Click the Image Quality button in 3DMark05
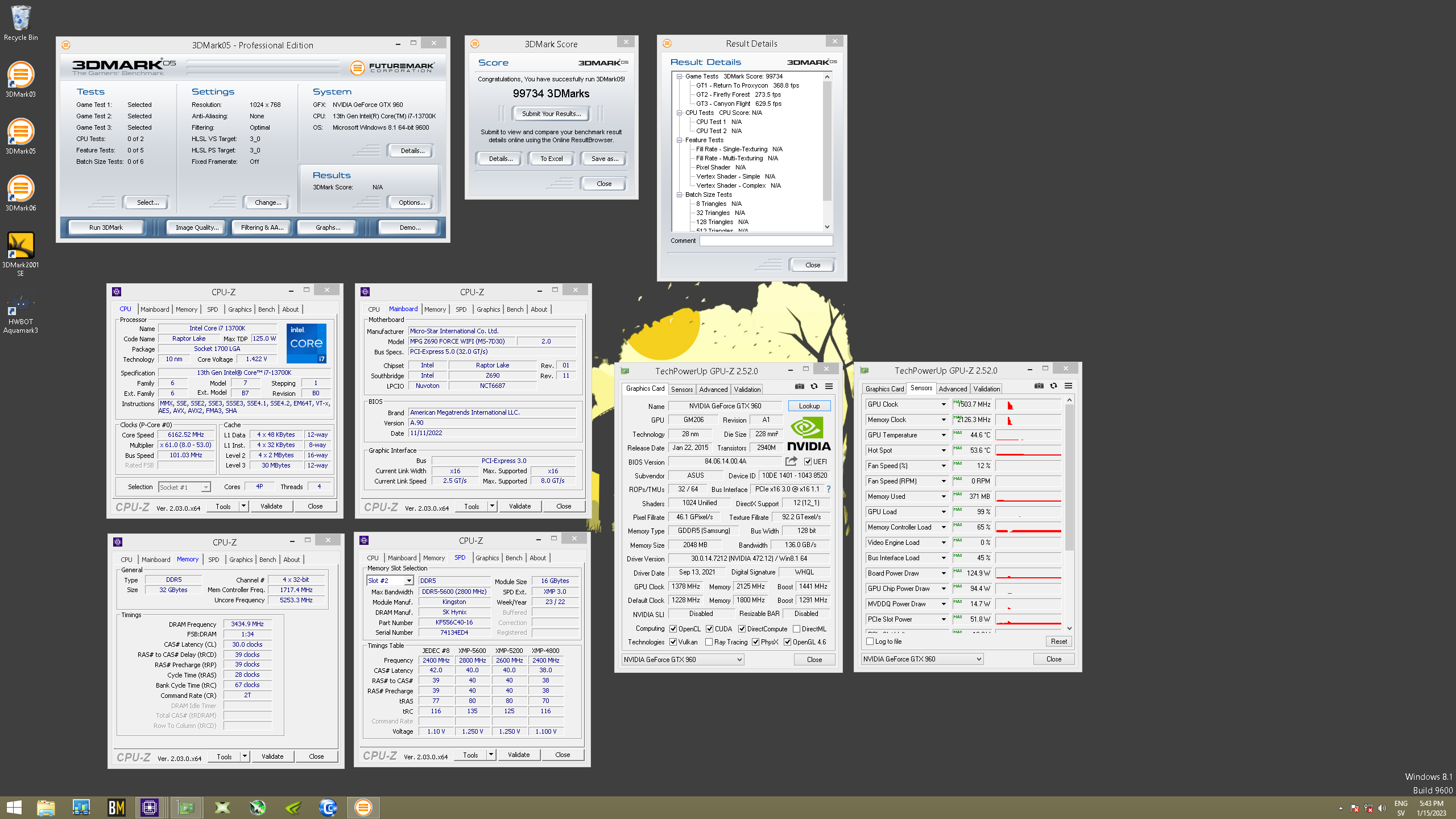 tap(197, 227)
